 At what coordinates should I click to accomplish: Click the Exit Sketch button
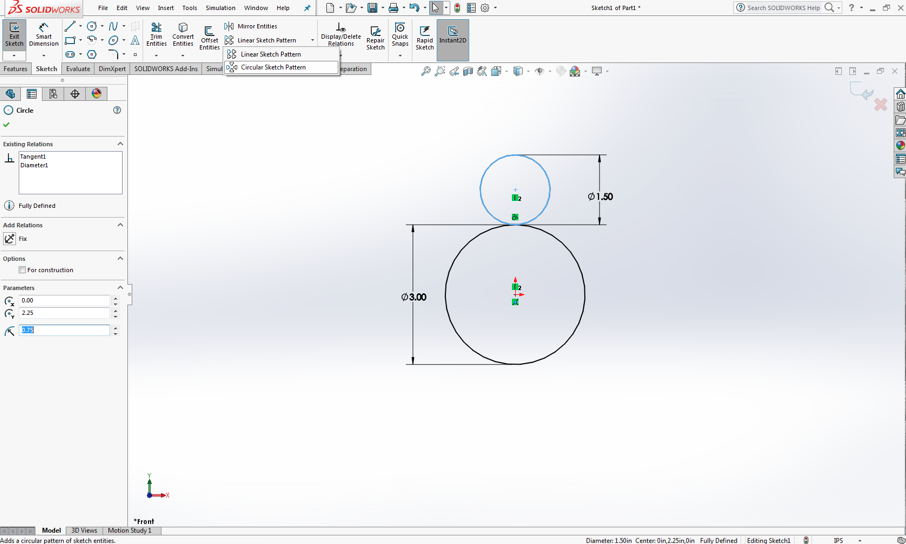pos(14,35)
